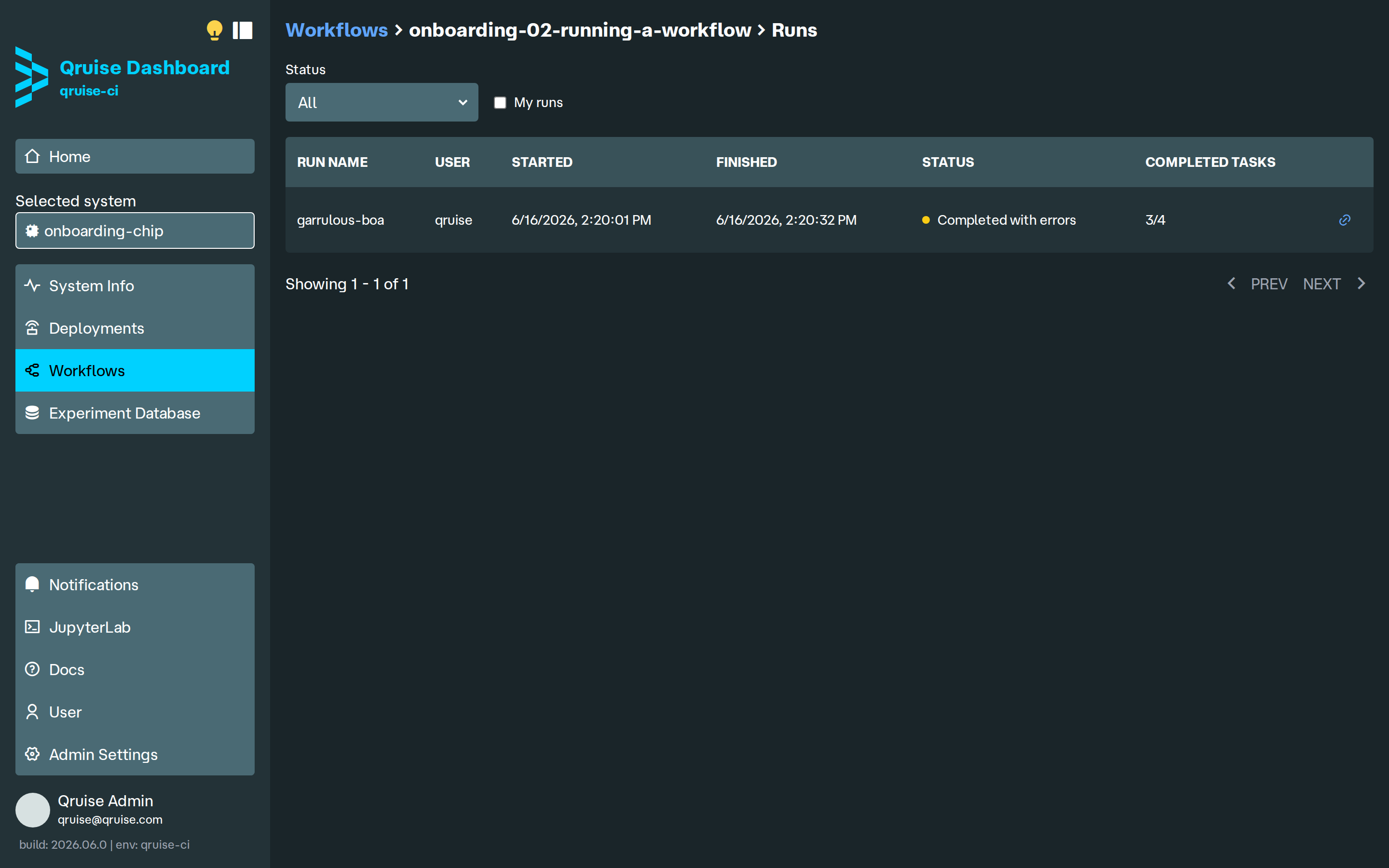
Task: Open the Status filter dropdown
Action: tap(381, 102)
